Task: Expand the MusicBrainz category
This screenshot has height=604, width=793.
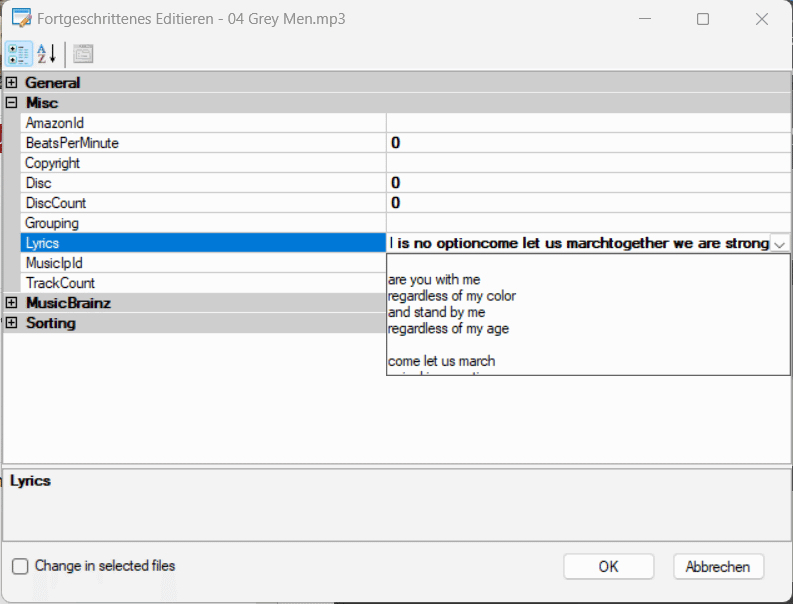Action: click(12, 303)
